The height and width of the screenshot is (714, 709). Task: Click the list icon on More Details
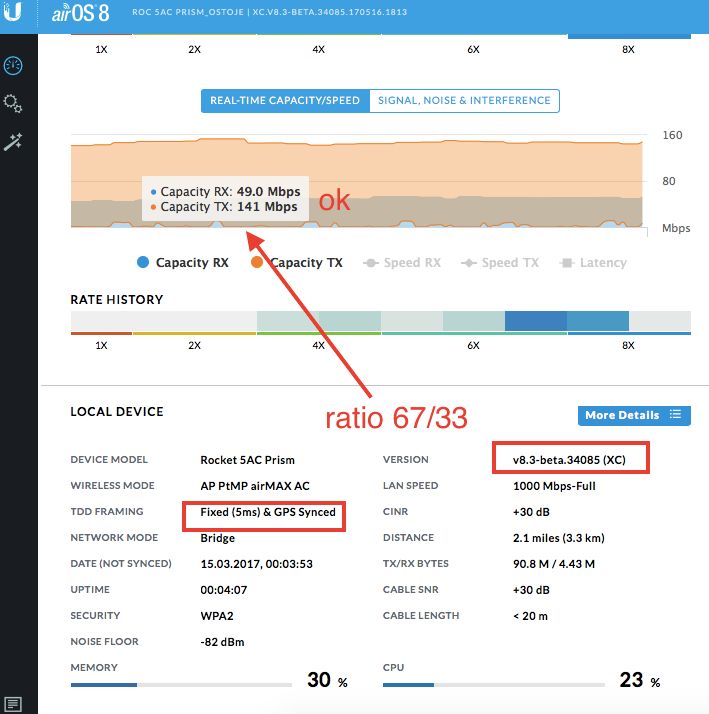point(675,414)
